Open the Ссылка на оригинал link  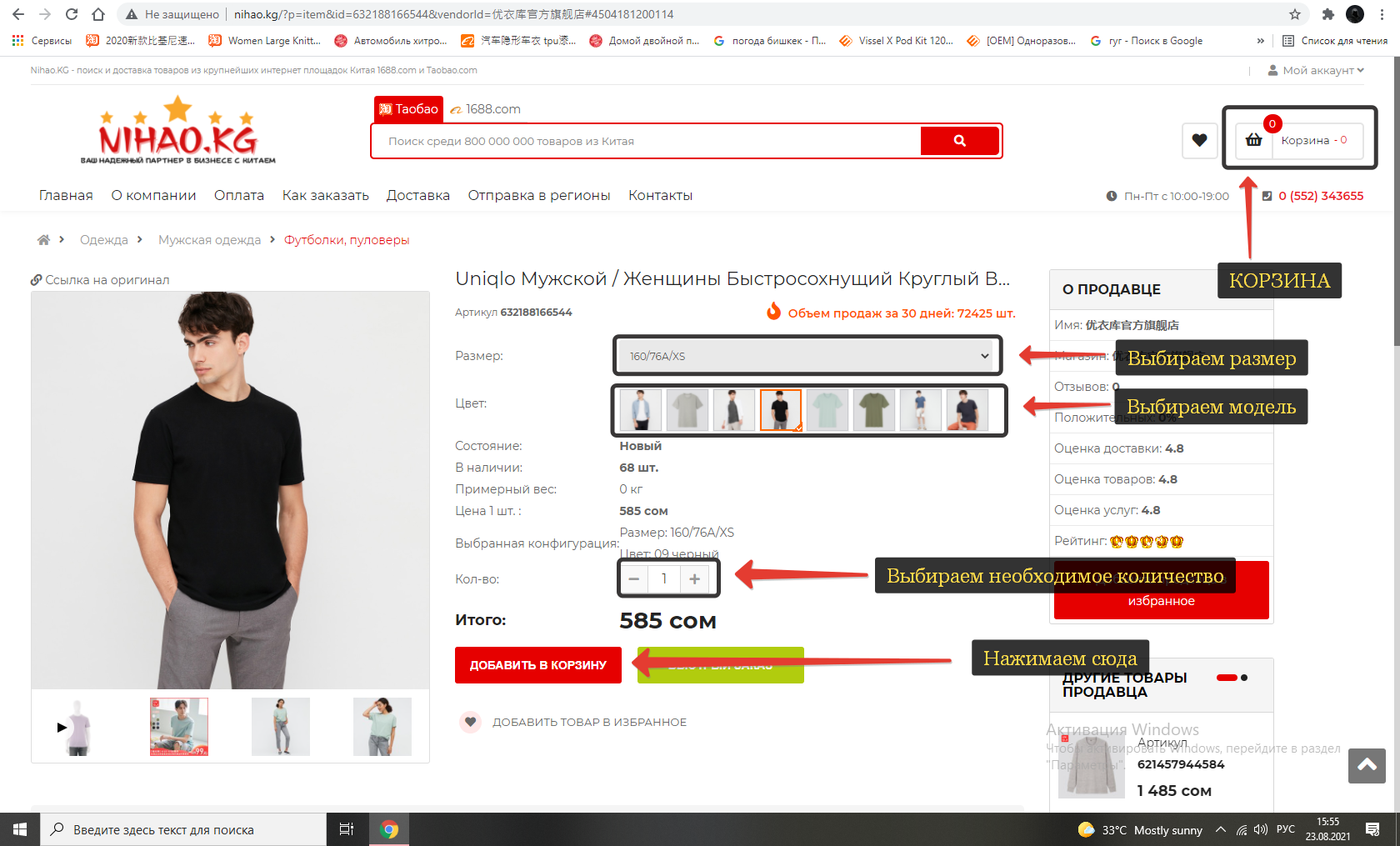coord(100,280)
